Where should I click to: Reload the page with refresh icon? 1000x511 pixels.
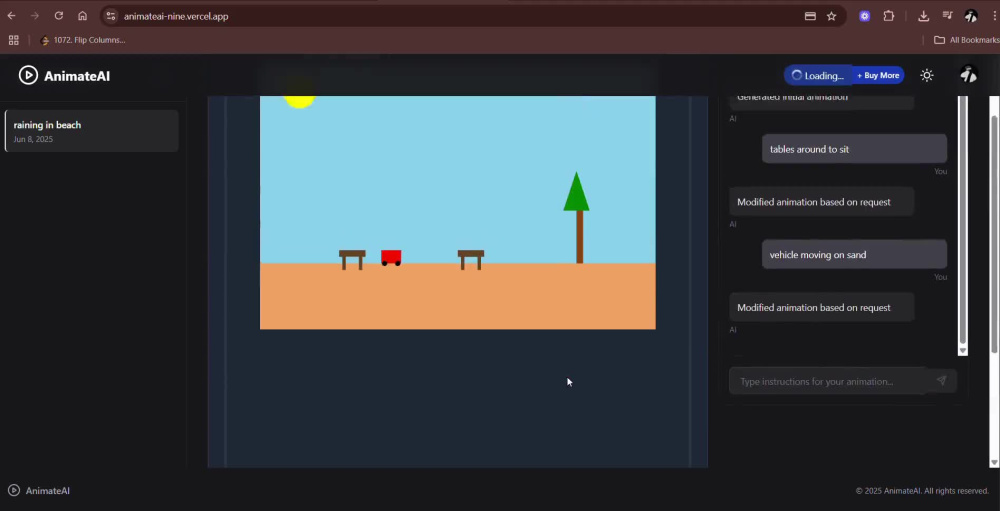[x=59, y=16]
